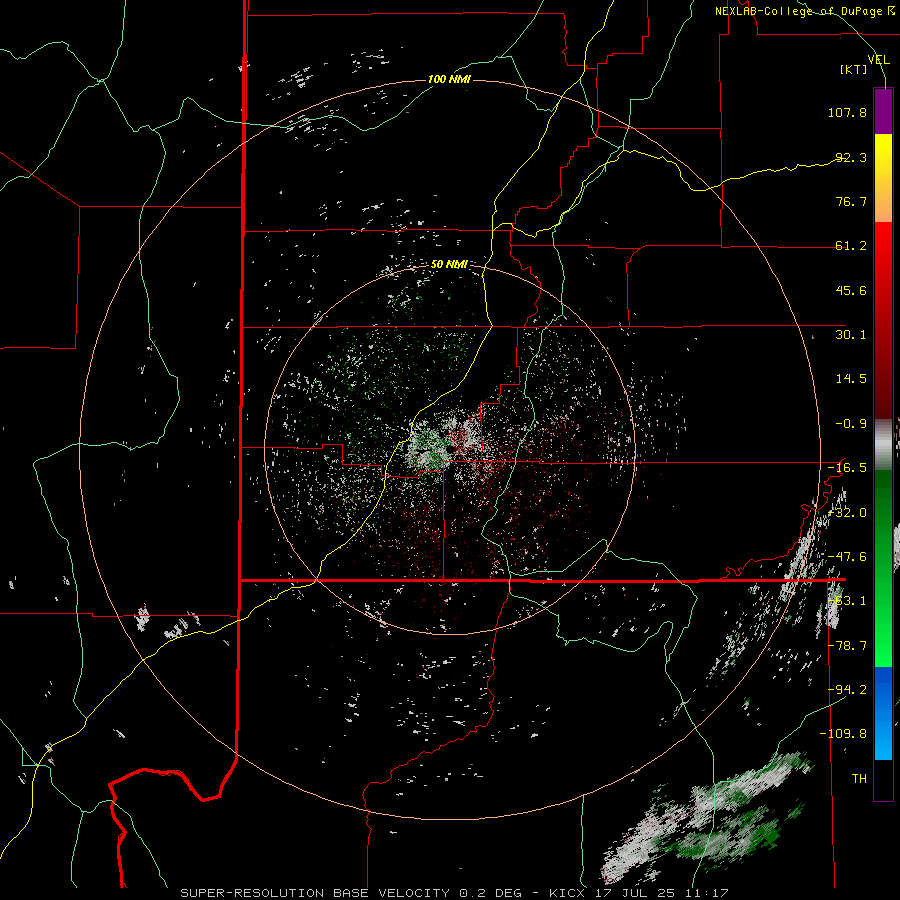Viewport: 900px width, 900px height.
Task: Click the -63.1 legend value
Action: click(x=847, y=601)
